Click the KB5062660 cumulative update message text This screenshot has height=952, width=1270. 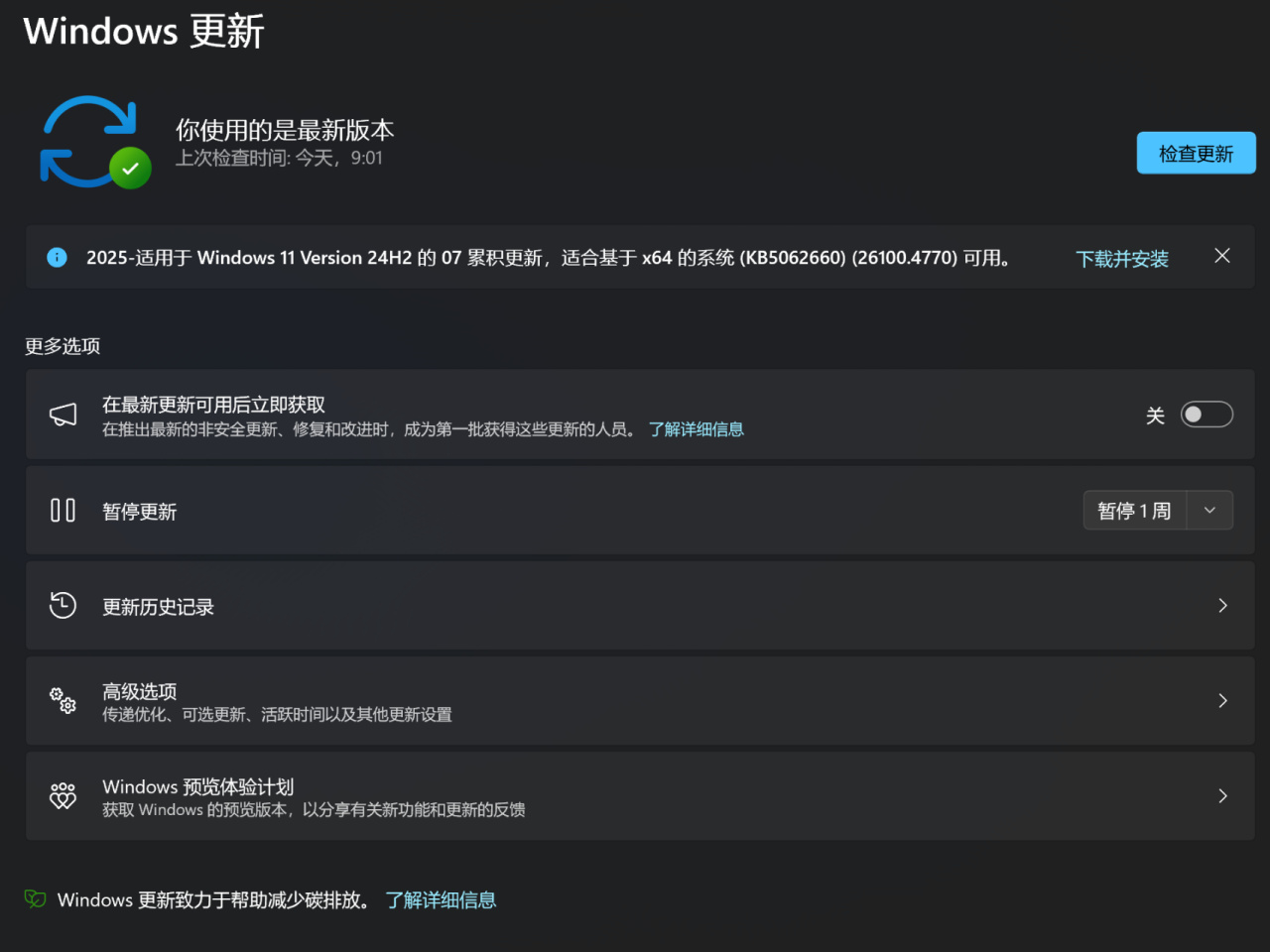click(549, 258)
